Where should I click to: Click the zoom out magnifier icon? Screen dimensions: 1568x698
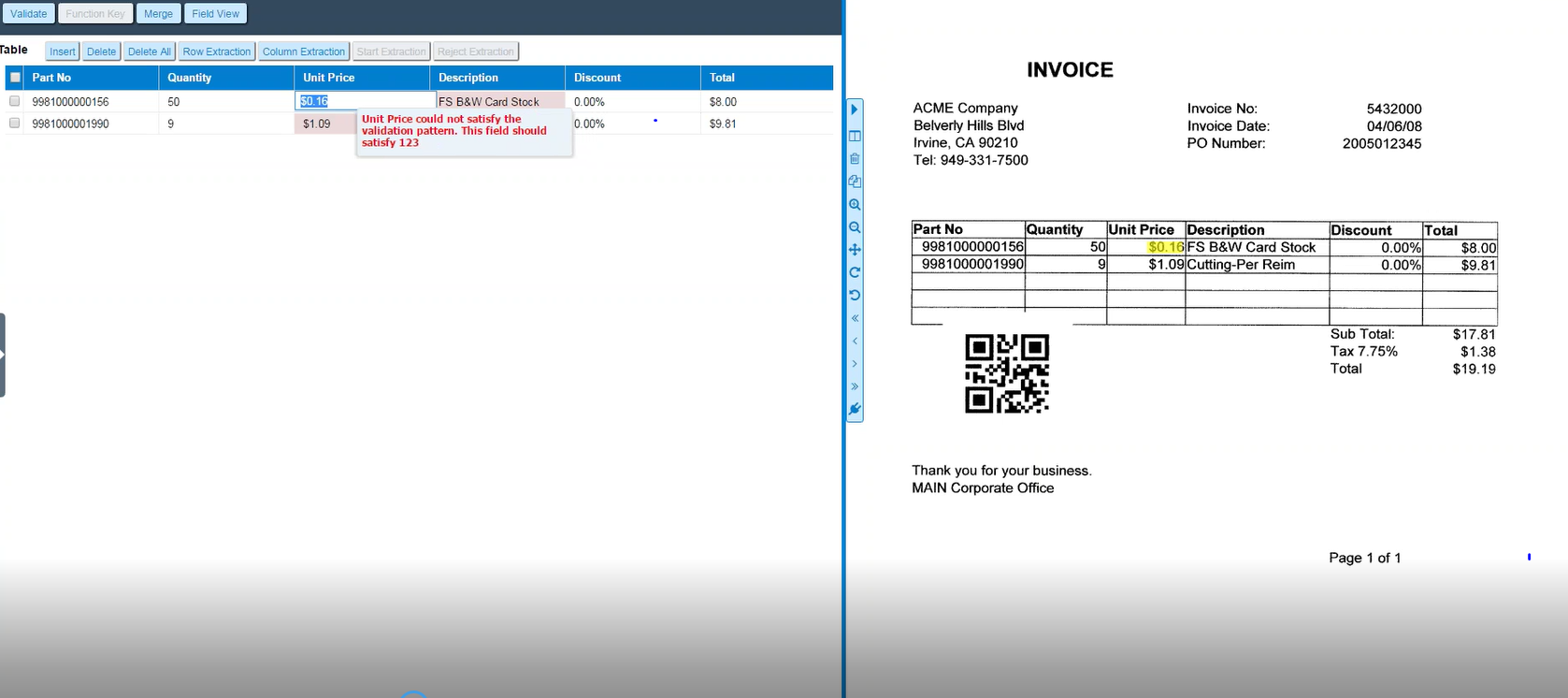point(855,227)
